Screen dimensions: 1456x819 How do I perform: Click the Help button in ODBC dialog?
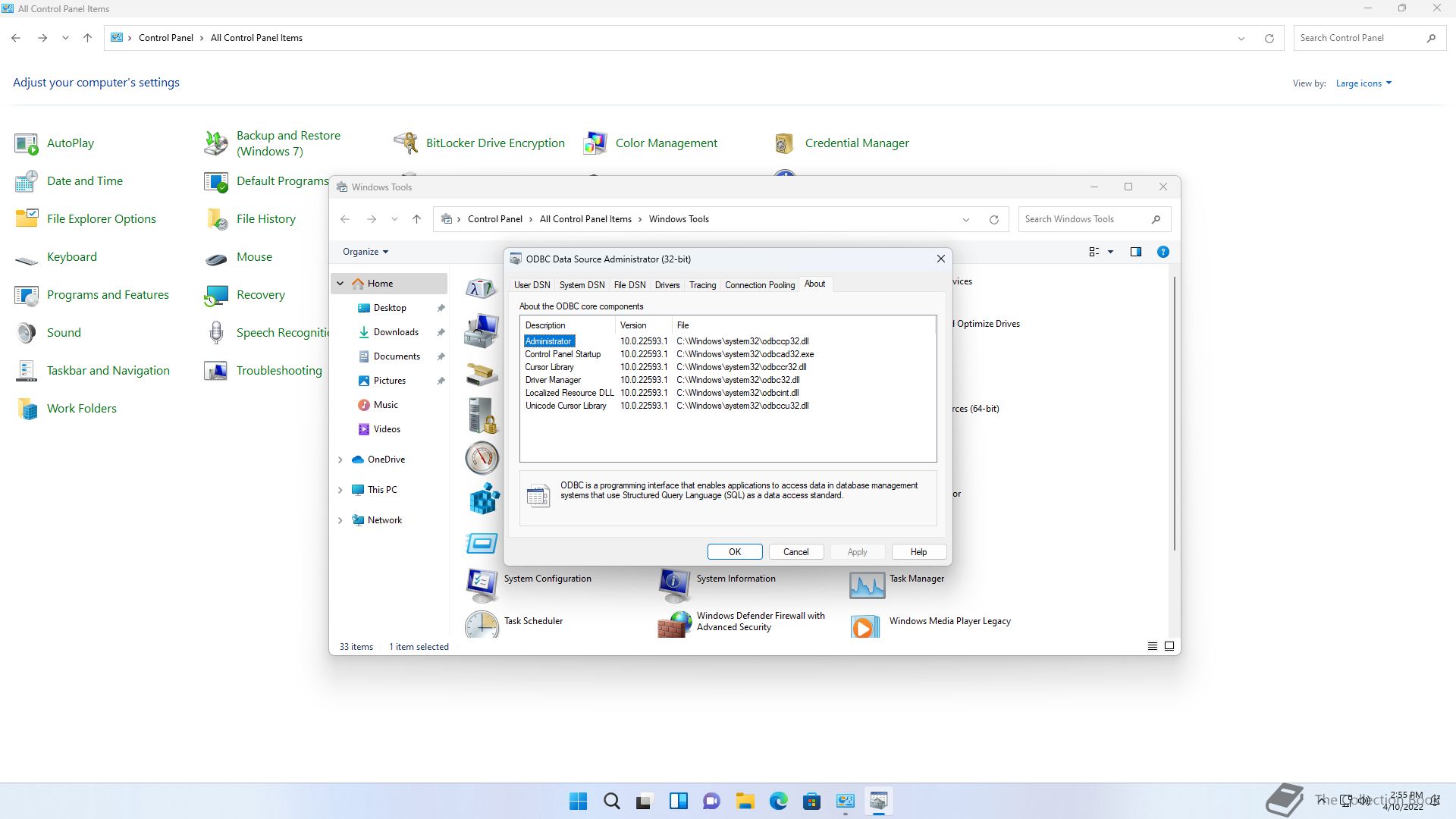[x=918, y=552]
